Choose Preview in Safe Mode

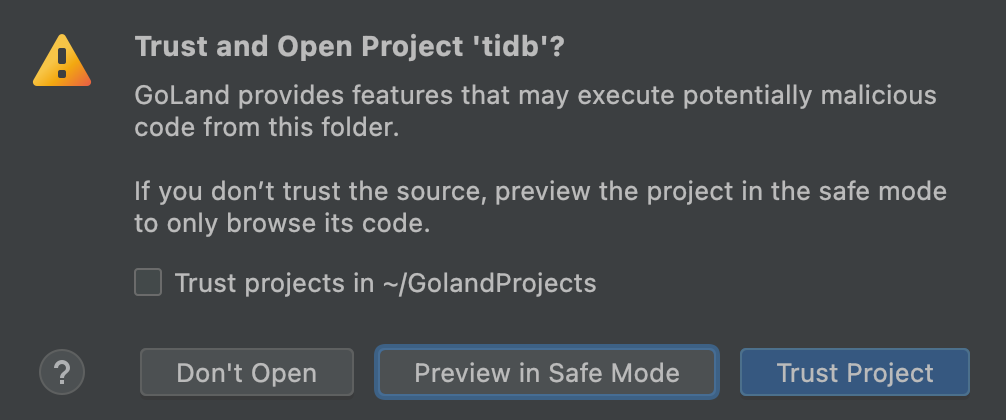[x=546, y=373]
